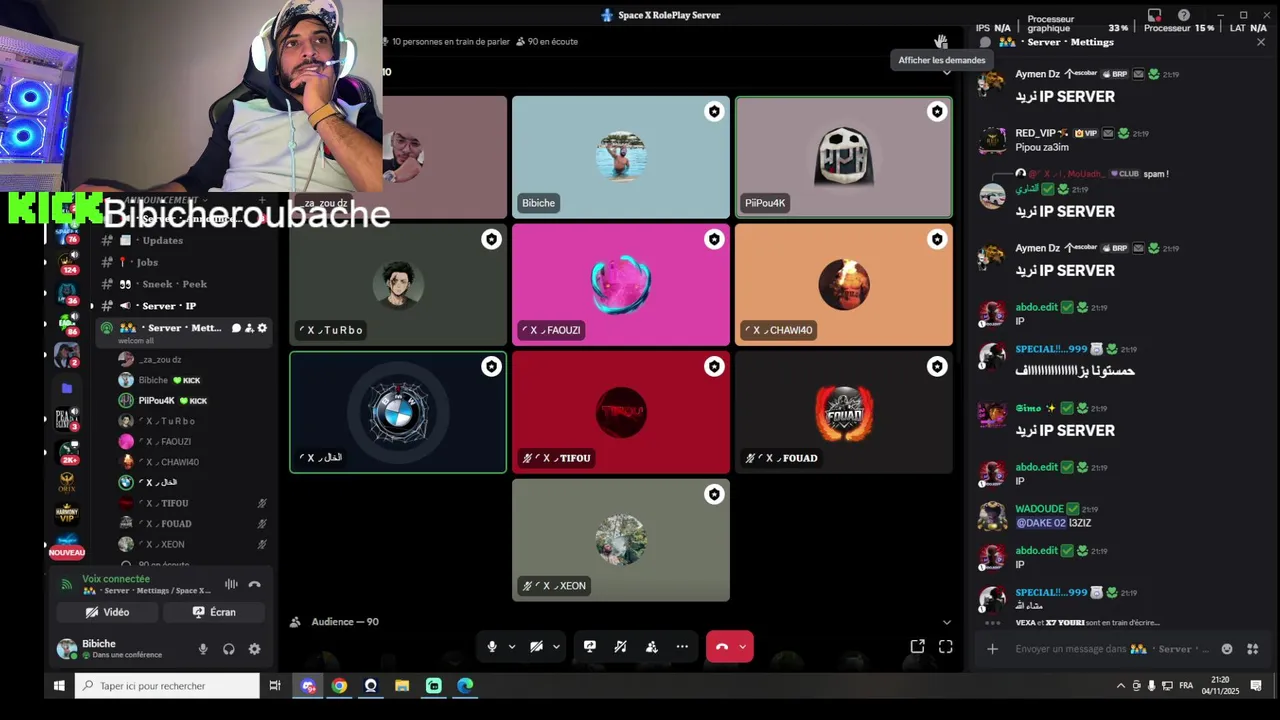Open the Windows notification center
Screen dimensions: 1280x720
pyautogui.click(x=1256, y=686)
